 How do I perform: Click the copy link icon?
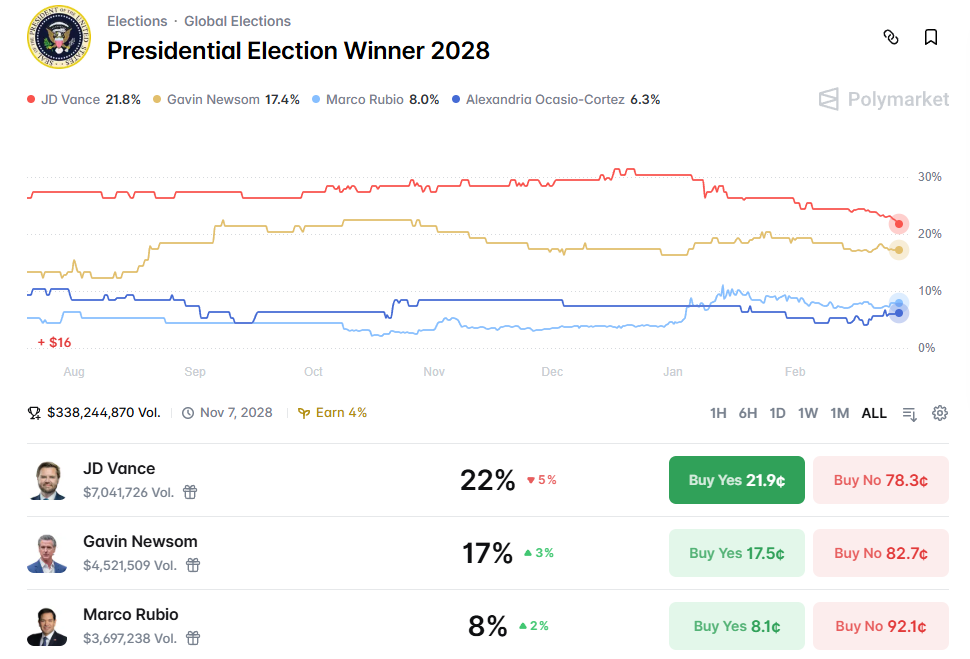[891, 37]
